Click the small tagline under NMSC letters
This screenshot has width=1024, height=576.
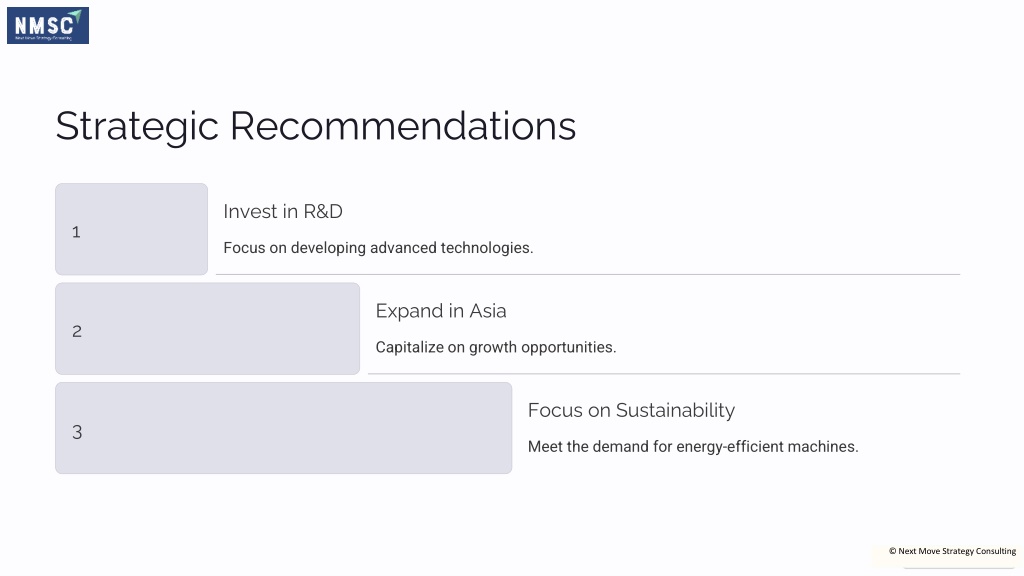[x=43, y=38]
